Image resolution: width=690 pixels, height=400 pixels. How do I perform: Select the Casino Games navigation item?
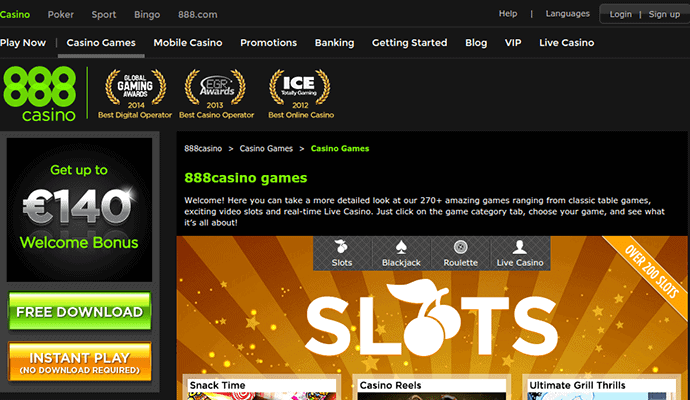pos(101,43)
